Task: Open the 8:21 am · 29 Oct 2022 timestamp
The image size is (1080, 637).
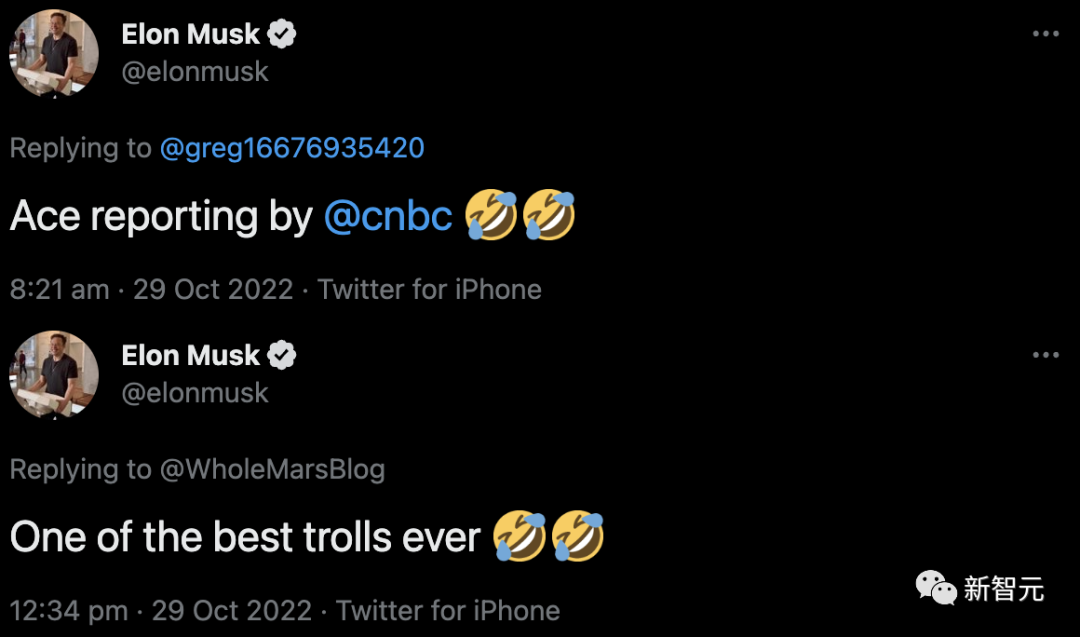Action: pos(151,290)
